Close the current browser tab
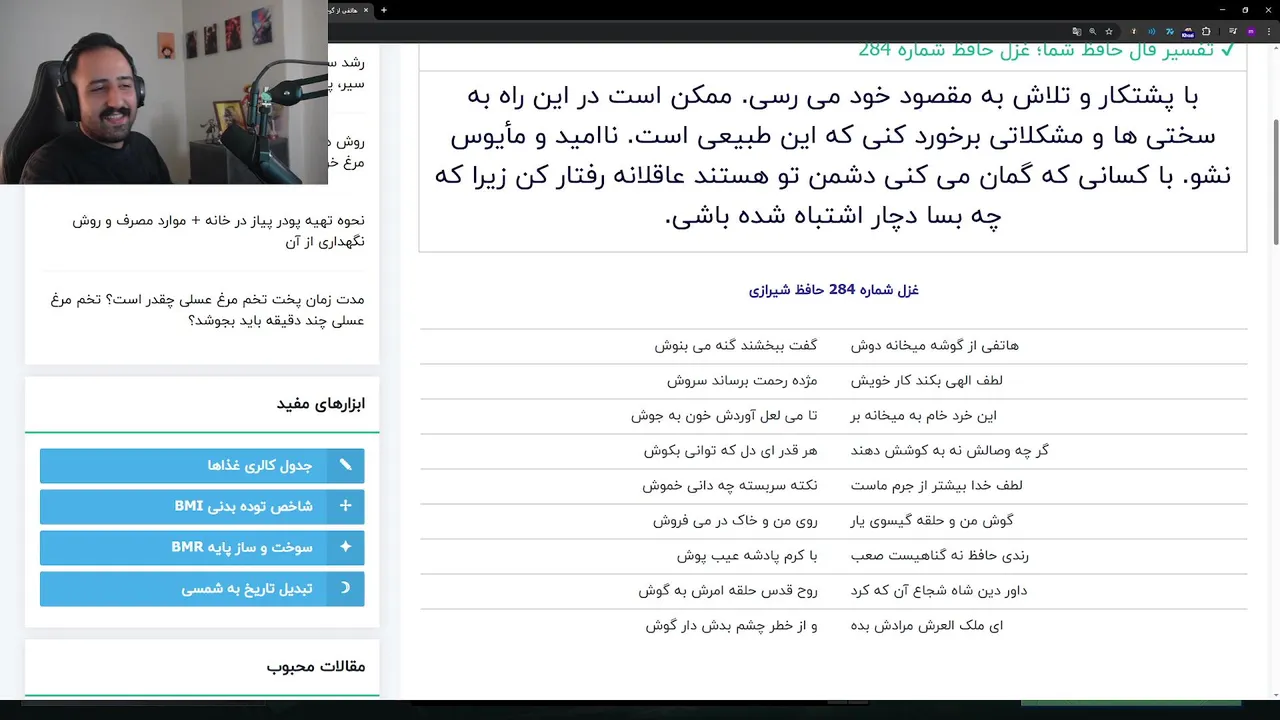Image resolution: width=1280 pixels, height=720 pixels. tap(366, 10)
